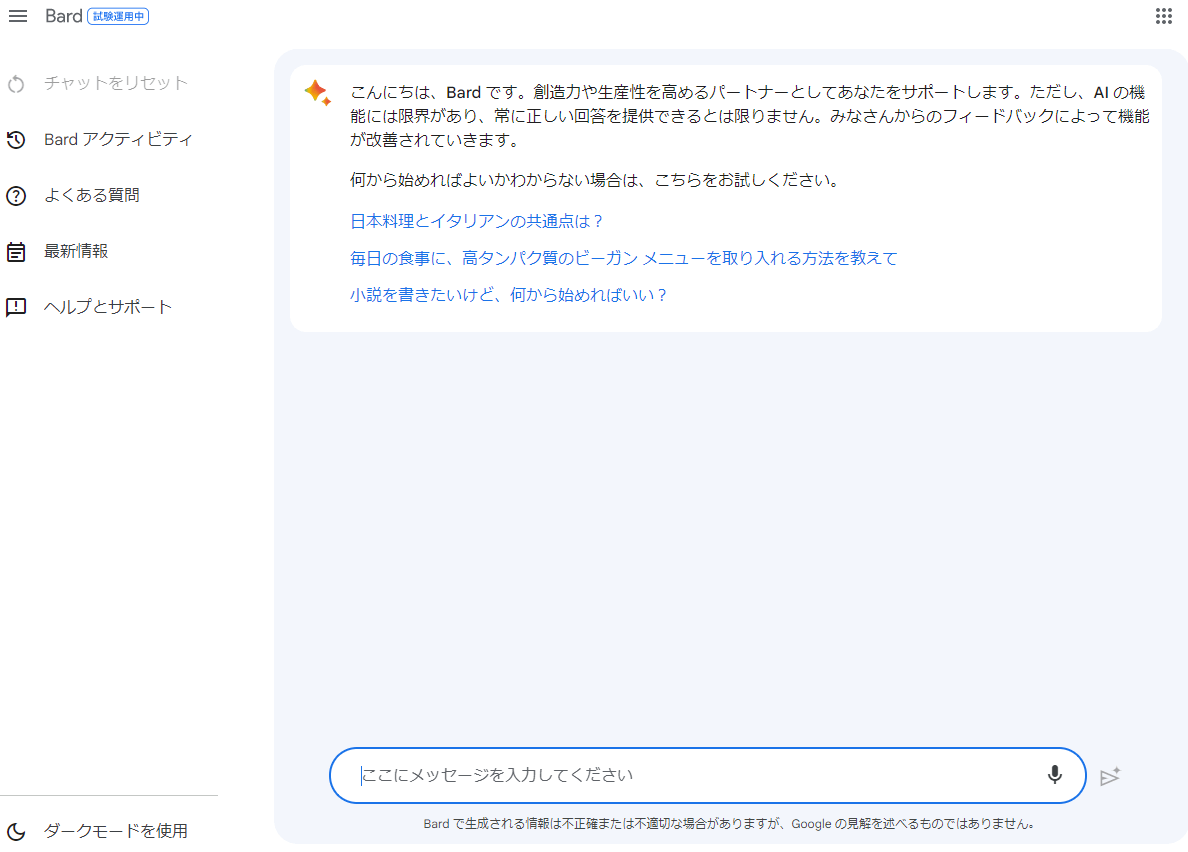The image size is (1188, 852).
Task: Open ヘルプとサポート in the sidebar
Action: [108, 307]
